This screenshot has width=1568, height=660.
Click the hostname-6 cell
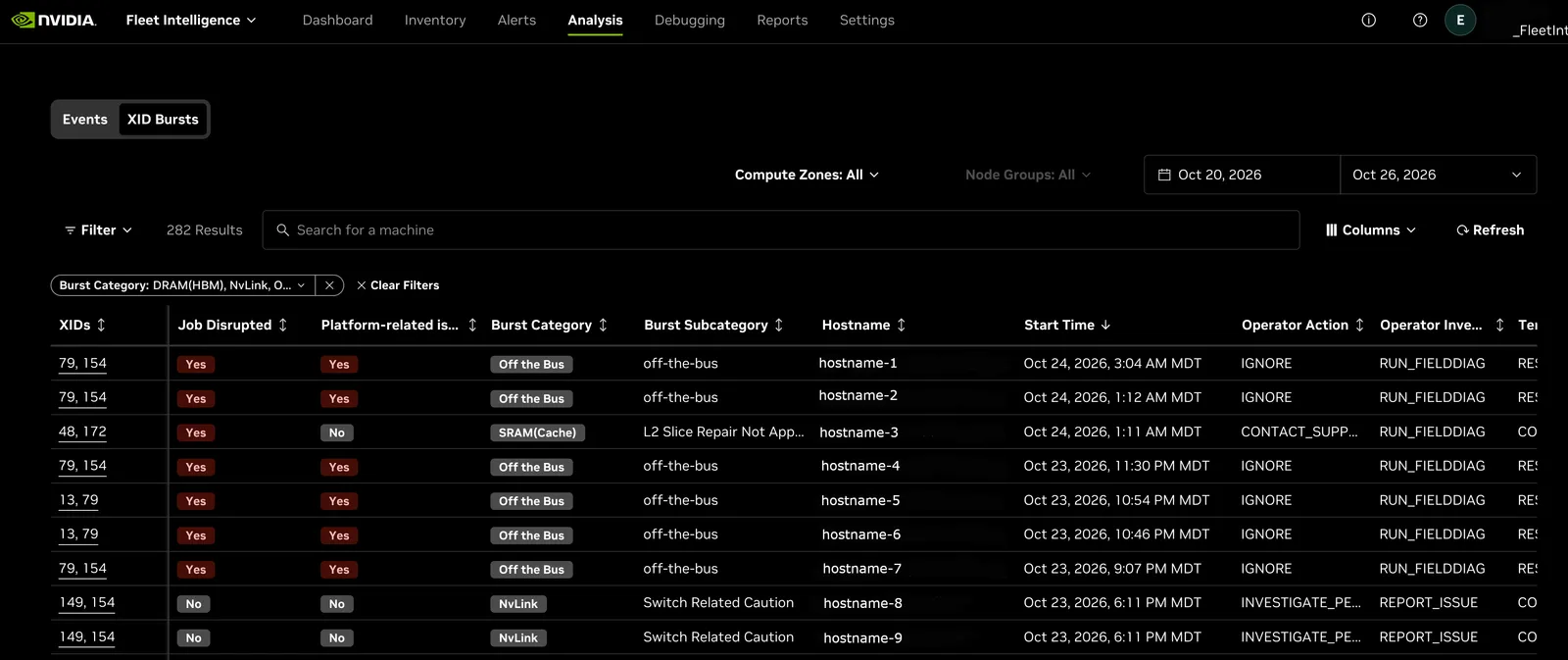click(x=861, y=534)
